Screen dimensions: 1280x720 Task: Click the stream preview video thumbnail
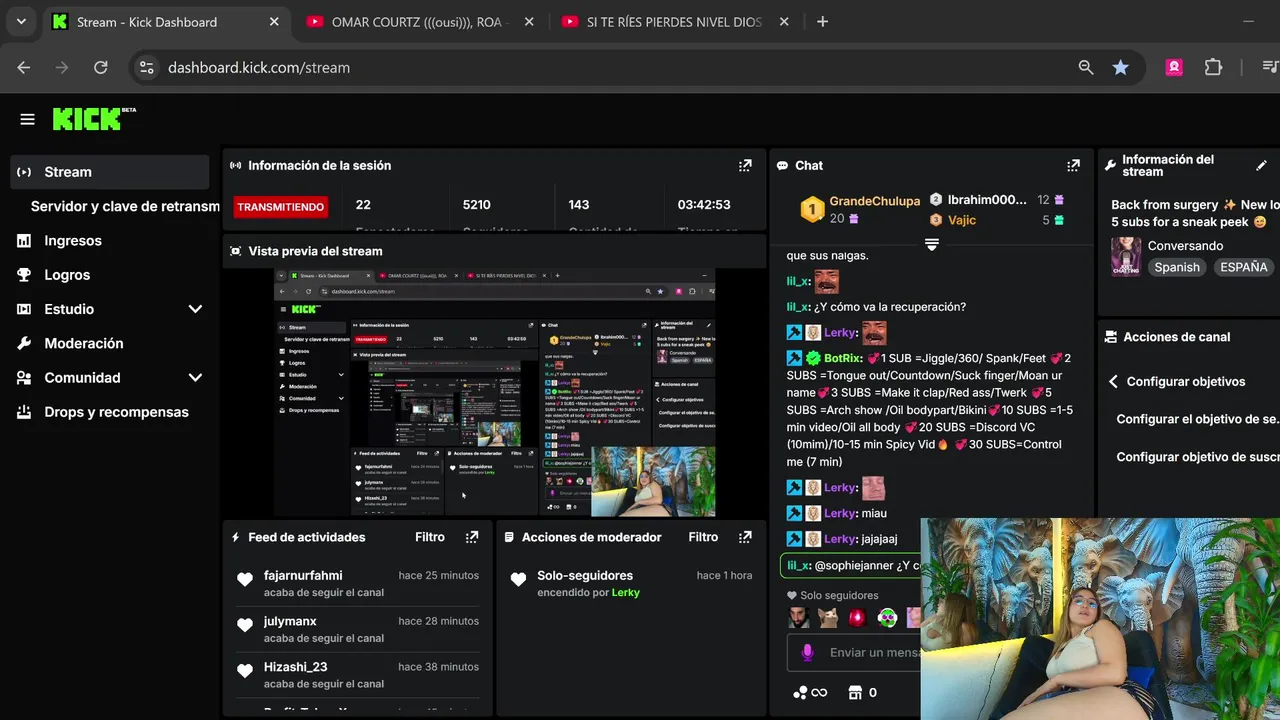[x=495, y=392]
